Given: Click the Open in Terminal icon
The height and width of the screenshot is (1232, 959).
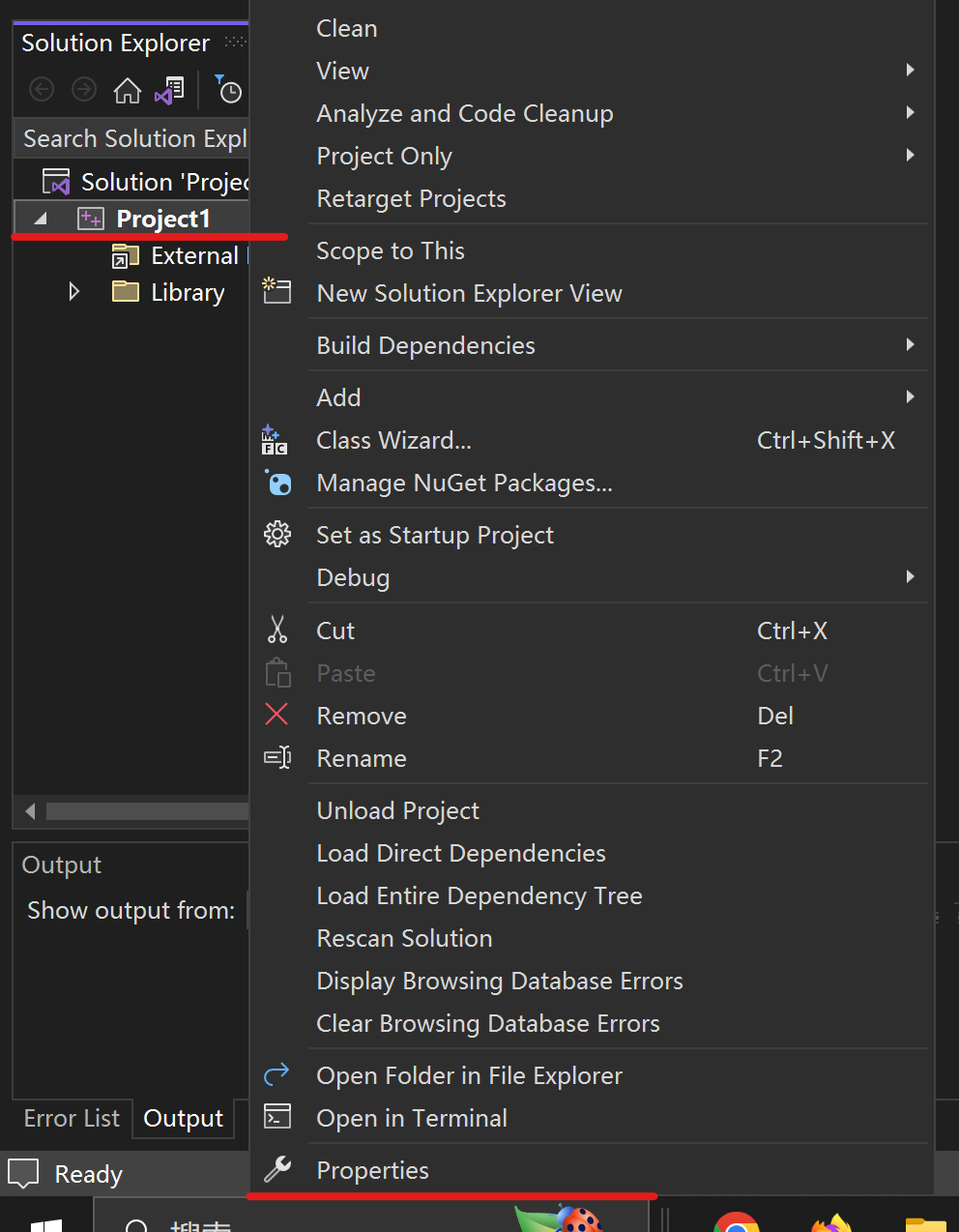Looking at the screenshot, I should [x=277, y=1117].
